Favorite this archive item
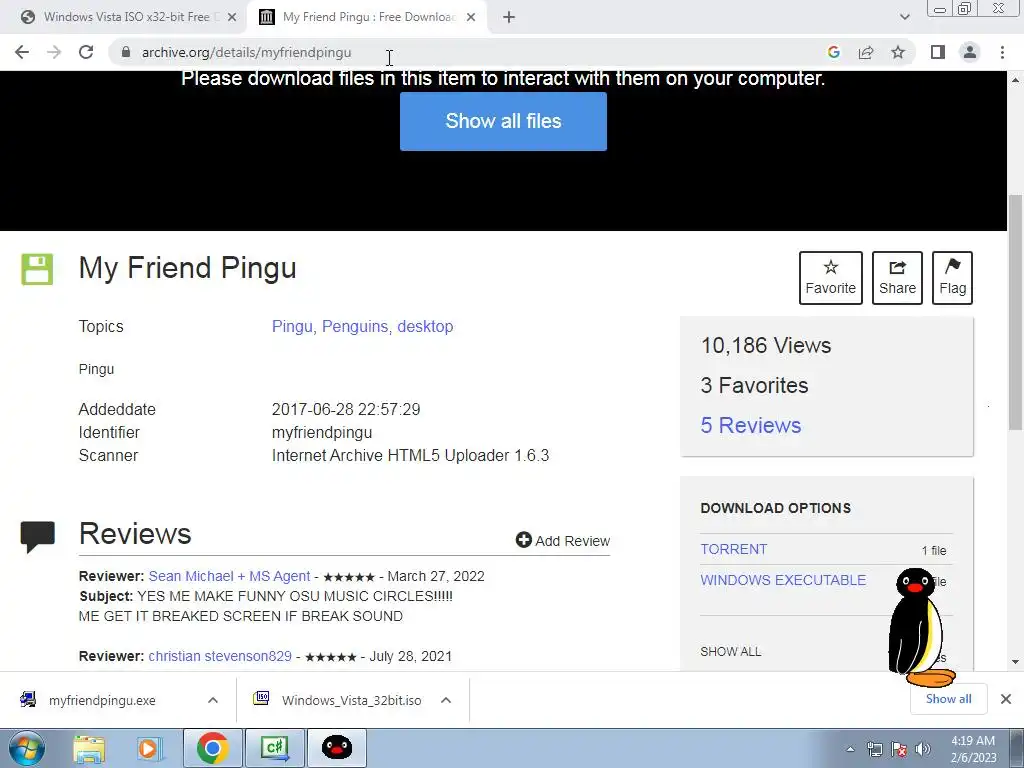Screen dimensions: 1024x768 point(831,278)
